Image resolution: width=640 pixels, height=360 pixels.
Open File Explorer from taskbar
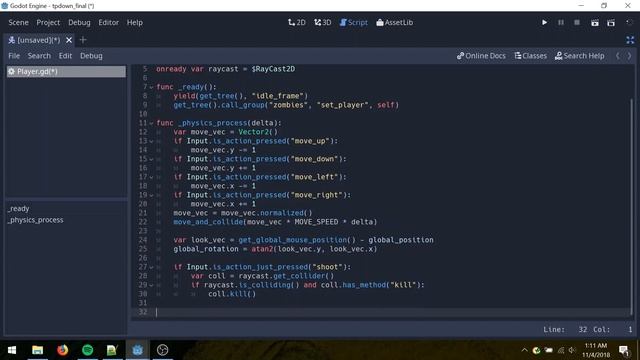pos(38,350)
